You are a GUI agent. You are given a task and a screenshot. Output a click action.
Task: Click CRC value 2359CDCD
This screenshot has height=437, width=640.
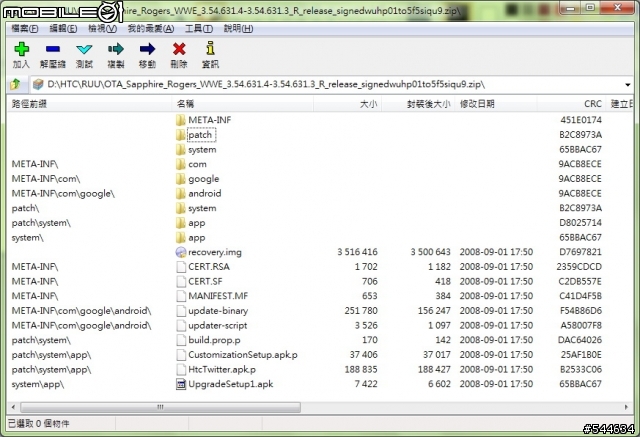(579, 267)
